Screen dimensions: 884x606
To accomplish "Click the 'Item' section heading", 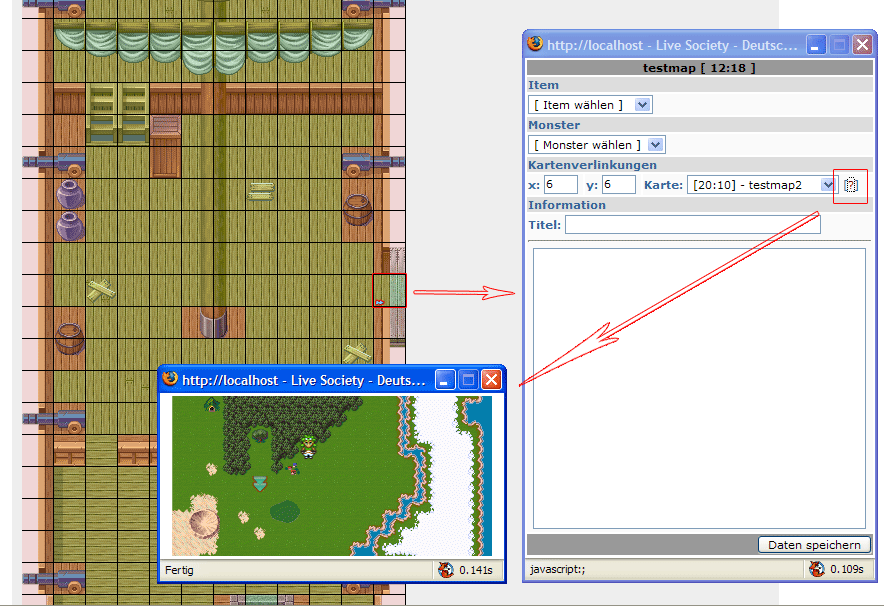I will (x=543, y=85).
